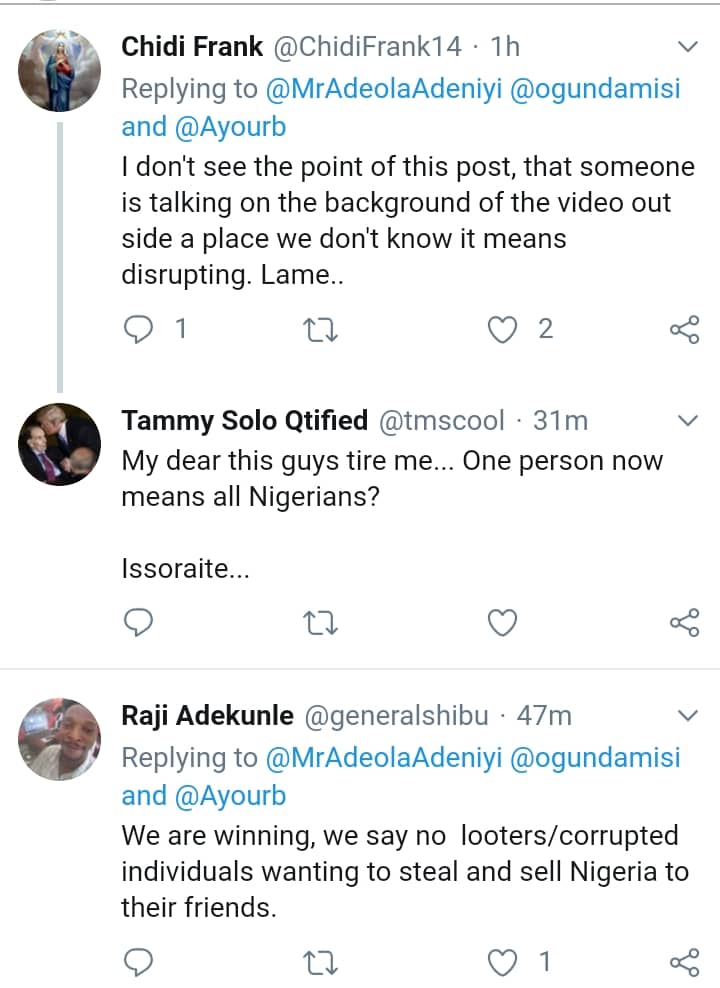Like Chidi Frank's tweet
This screenshot has width=720, height=988.
(501, 330)
